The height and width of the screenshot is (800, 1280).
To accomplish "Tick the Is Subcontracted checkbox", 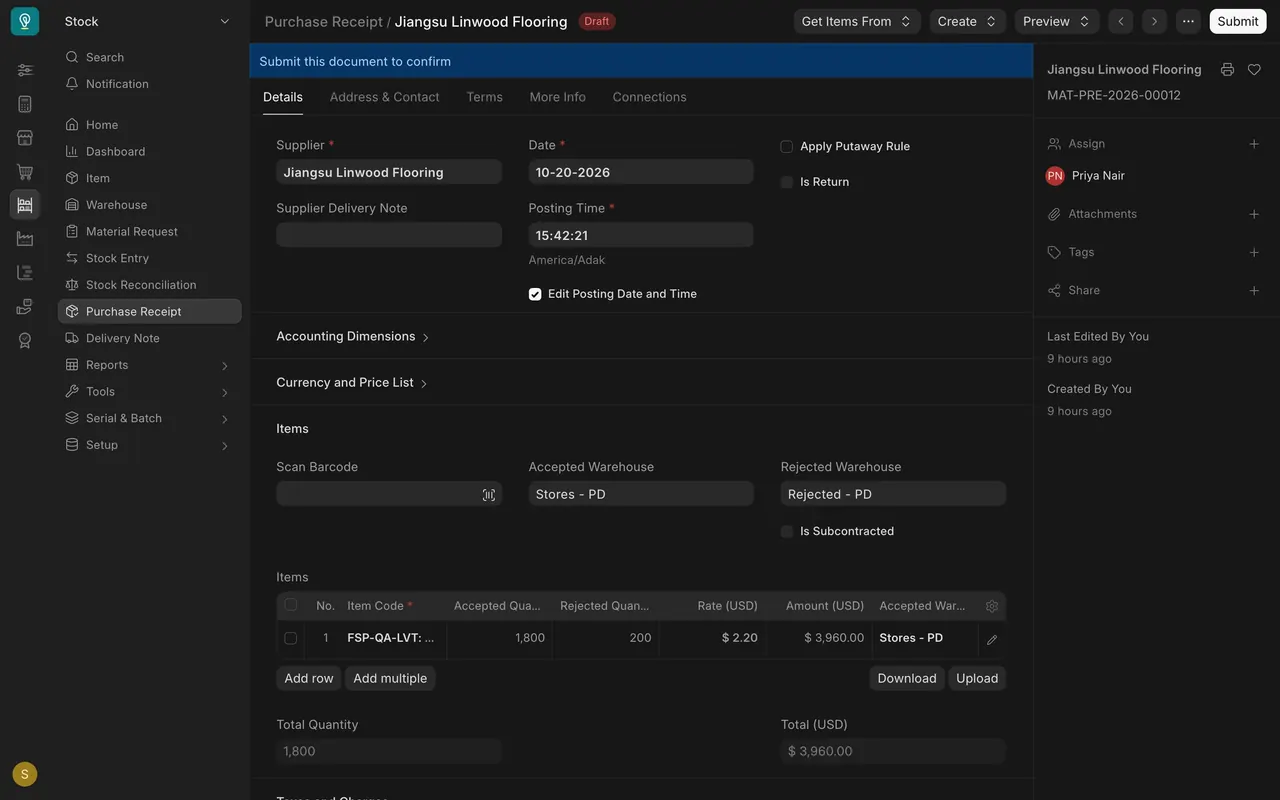I will (787, 532).
